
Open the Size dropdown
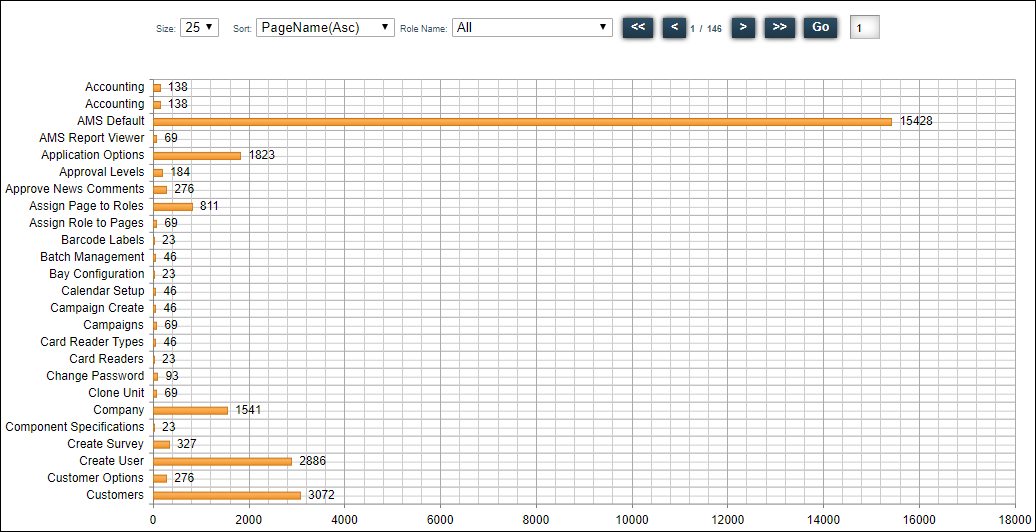tap(199, 28)
